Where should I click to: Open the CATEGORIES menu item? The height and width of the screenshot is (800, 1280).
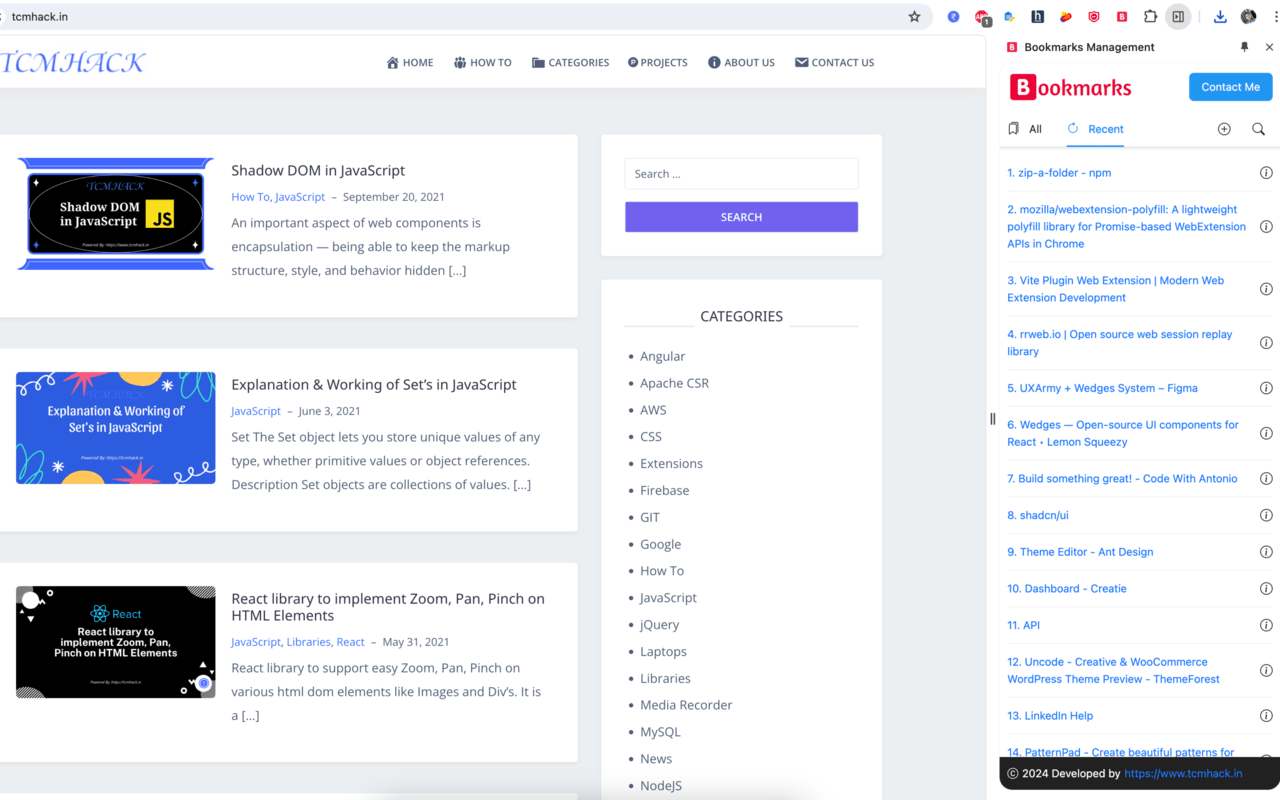[x=570, y=62]
